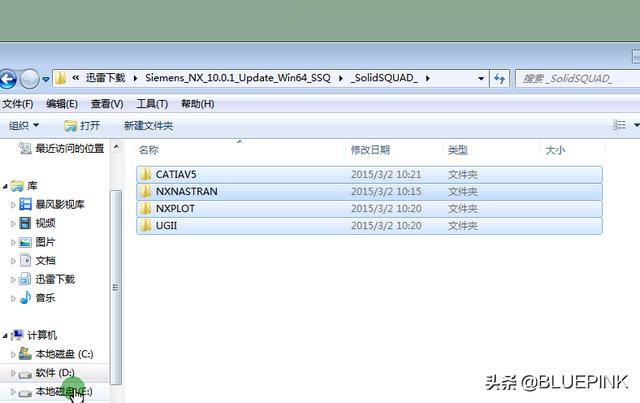Expand the 暴风影视库 tree node
The width and height of the screenshot is (640, 403).
(x=13, y=205)
